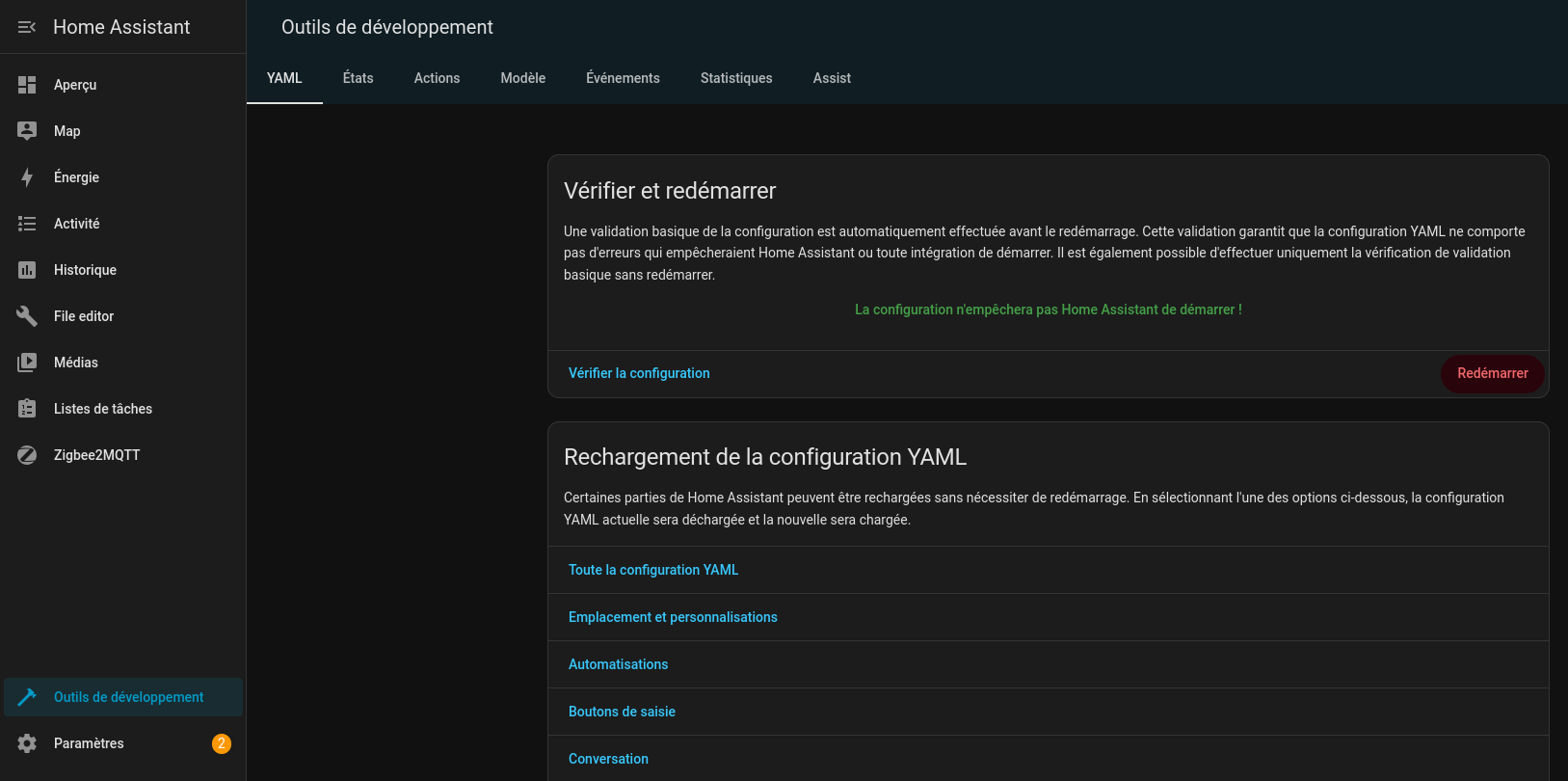Click the File editor wrench icon
Image resolution: width=1568 pixels, height=781 pixels.
(27, 316)
